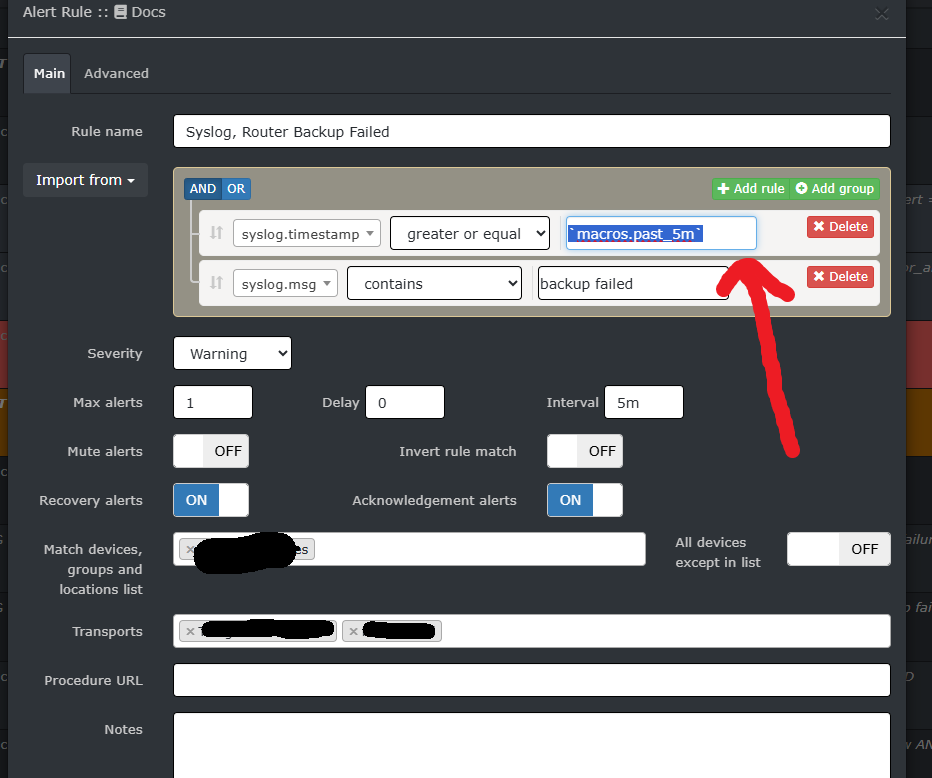Disable Recovery alerts switch
The height and width of the screenshot is (778, 932).
[211, 500]
